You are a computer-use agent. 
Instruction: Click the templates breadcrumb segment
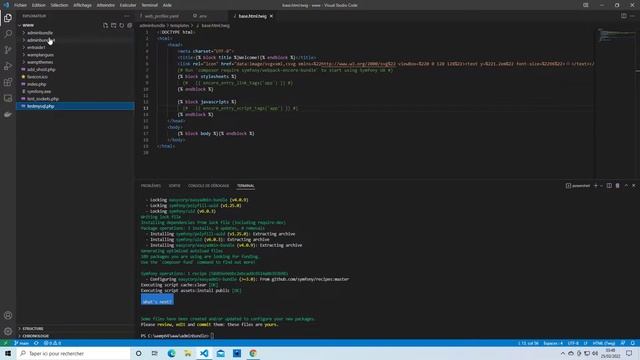[x=180, y=25]
